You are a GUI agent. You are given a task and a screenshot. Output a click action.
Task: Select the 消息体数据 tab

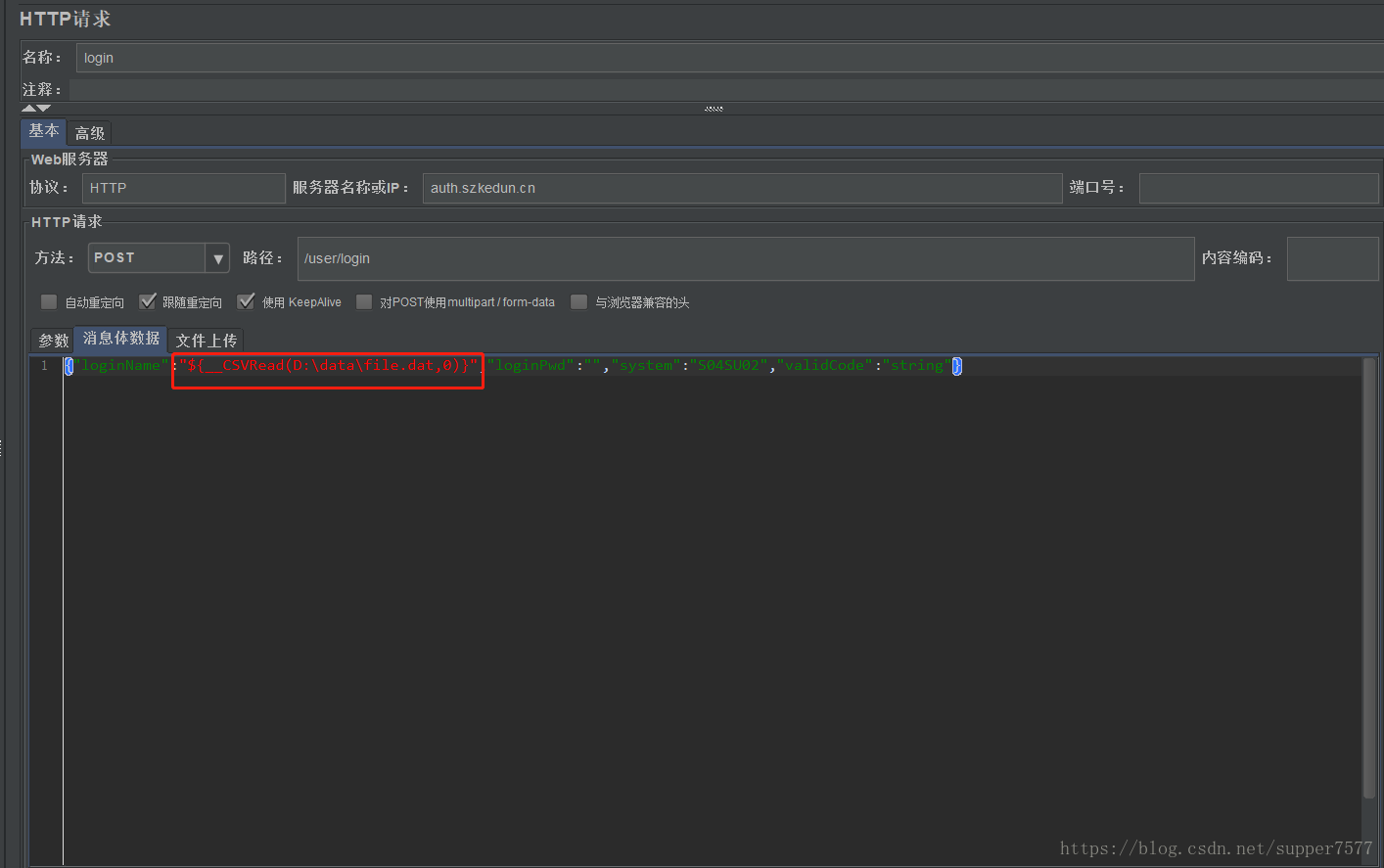point(121,339)
